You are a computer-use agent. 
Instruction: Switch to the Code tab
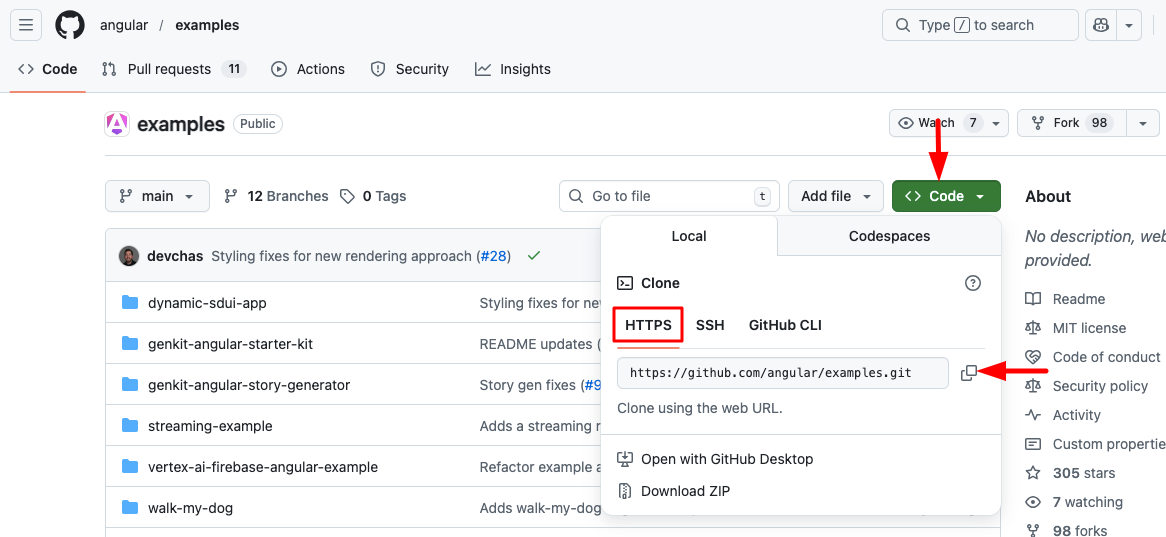[48, 69]
